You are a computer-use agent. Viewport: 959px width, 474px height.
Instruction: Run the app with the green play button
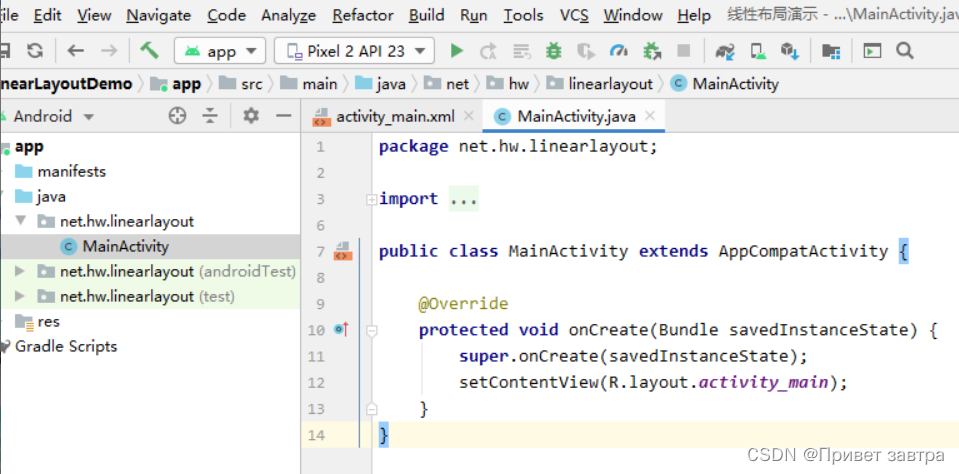(x=456, y=51)
